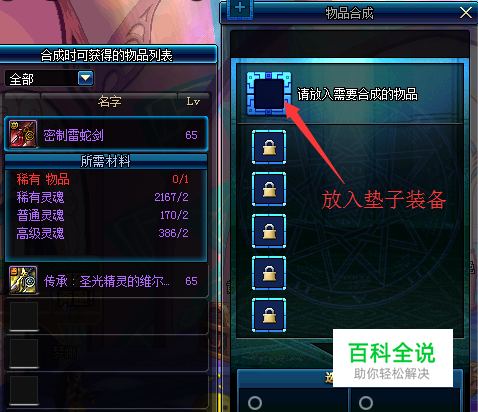This screenshot has height=412, width=478.
Task: Select the 密制雷蛇剑 list row
Action: (x=106, y=134)
